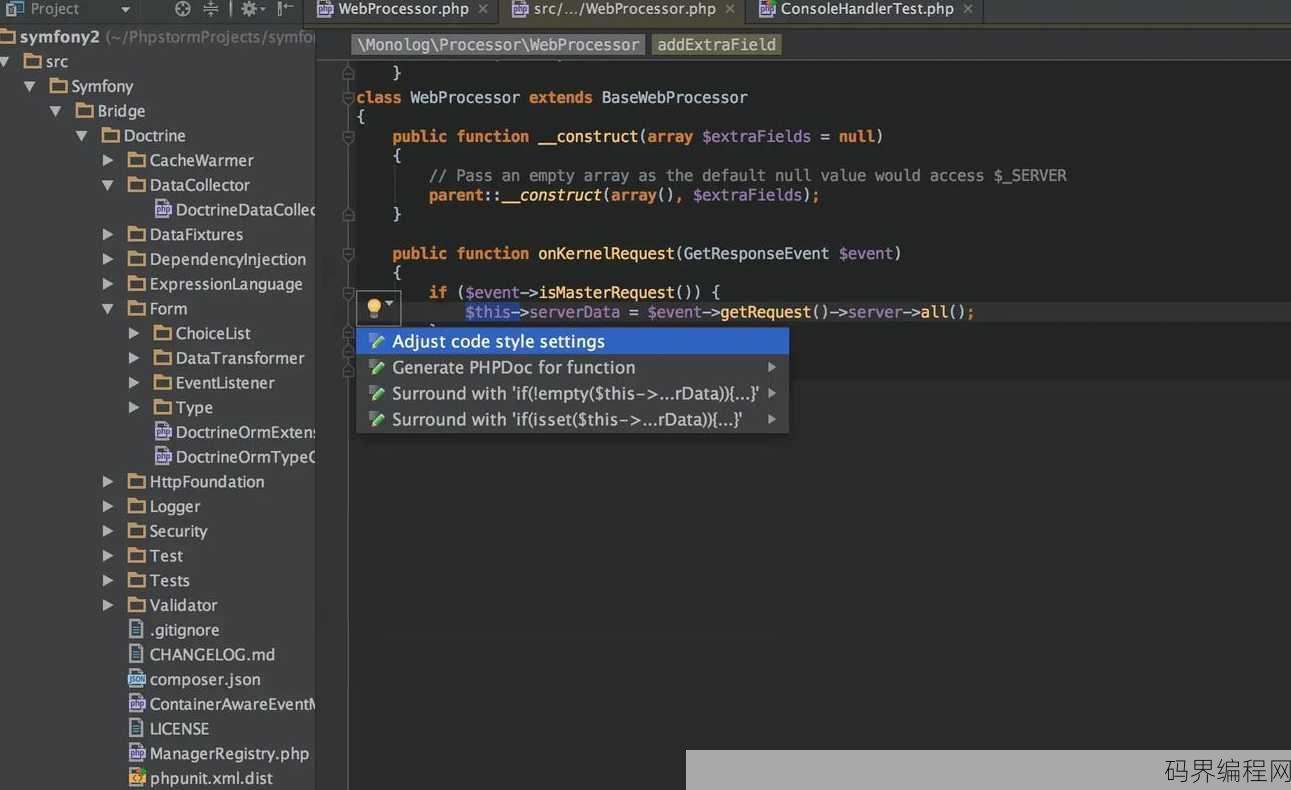This screenshot has height=790, width=1291.
Task: Select the EventListener folder
Action: click(x=225, y=383)
